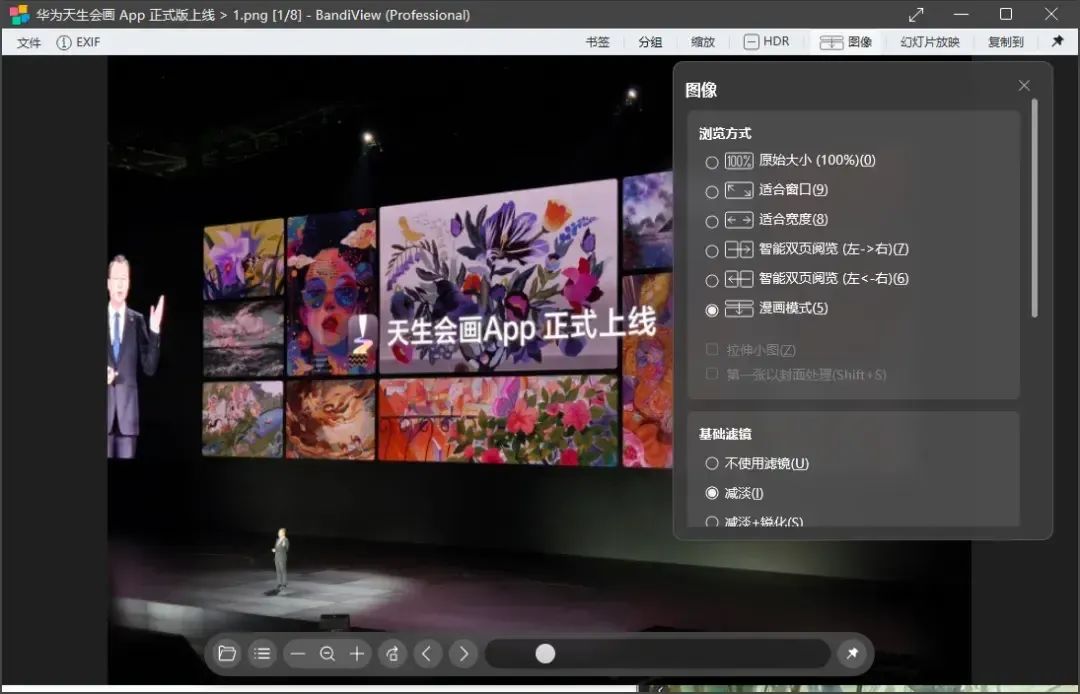The height and width of the screenshot is (694, 1080).
Task: Open the 分组 menu
Action: (x=650, y=42)
